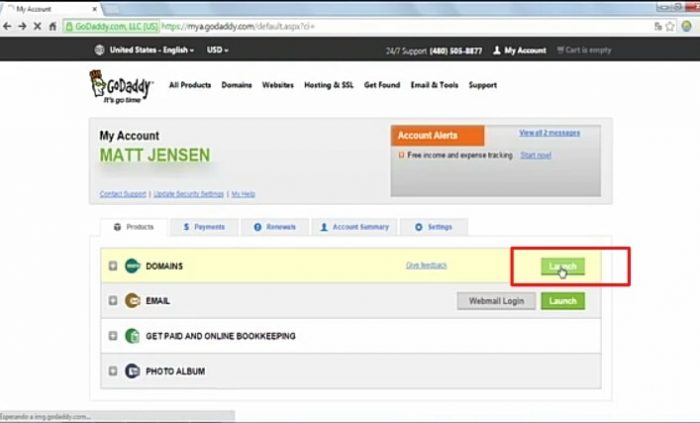Screen dimensions: 700x423
Task: Open the browser menu icon at toolbar end
Action: 687,26
